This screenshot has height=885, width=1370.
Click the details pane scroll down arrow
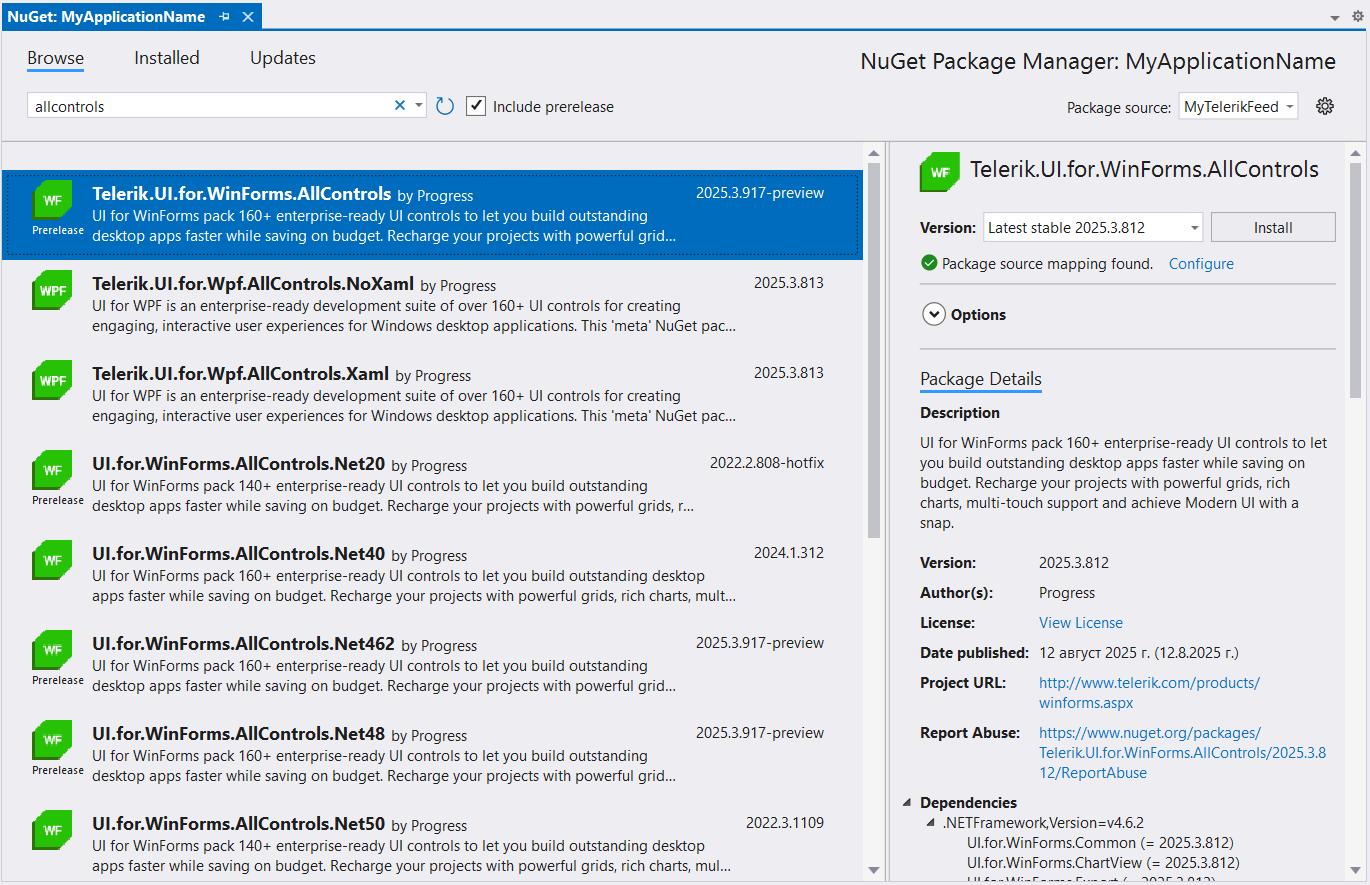(1355, 871)
